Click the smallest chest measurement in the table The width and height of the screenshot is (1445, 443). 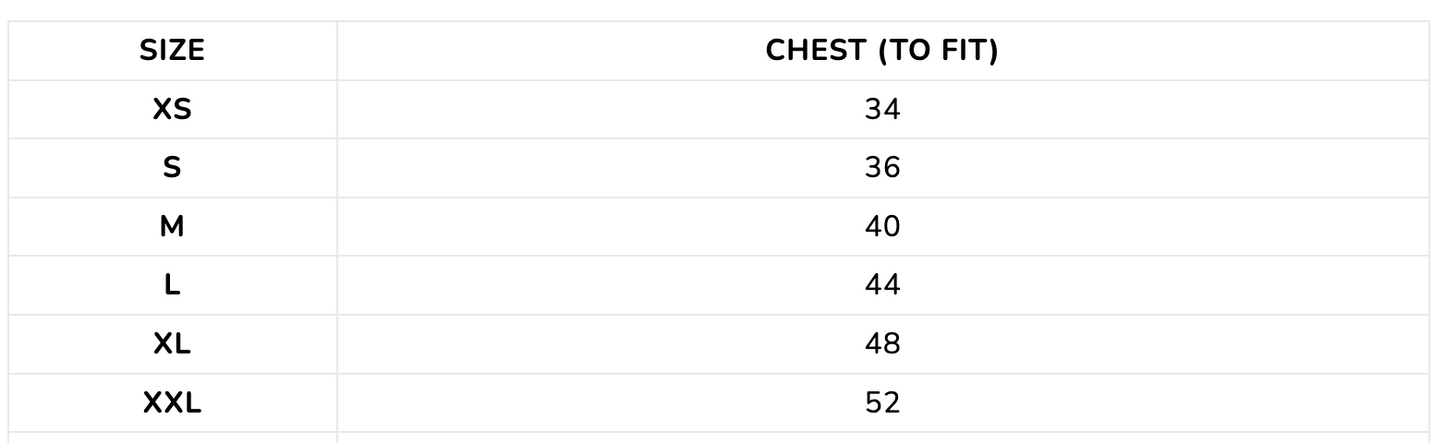[882, 110]
